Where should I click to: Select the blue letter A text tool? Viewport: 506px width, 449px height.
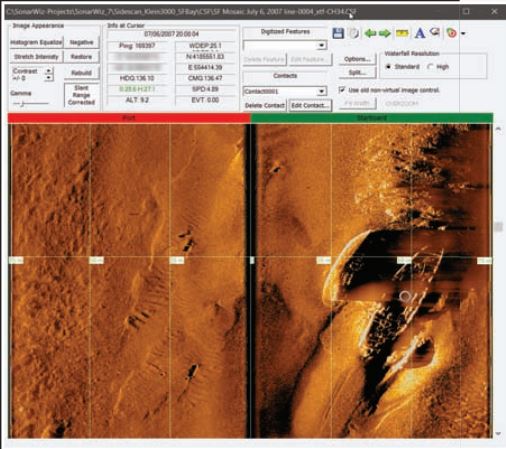(420, 33)
